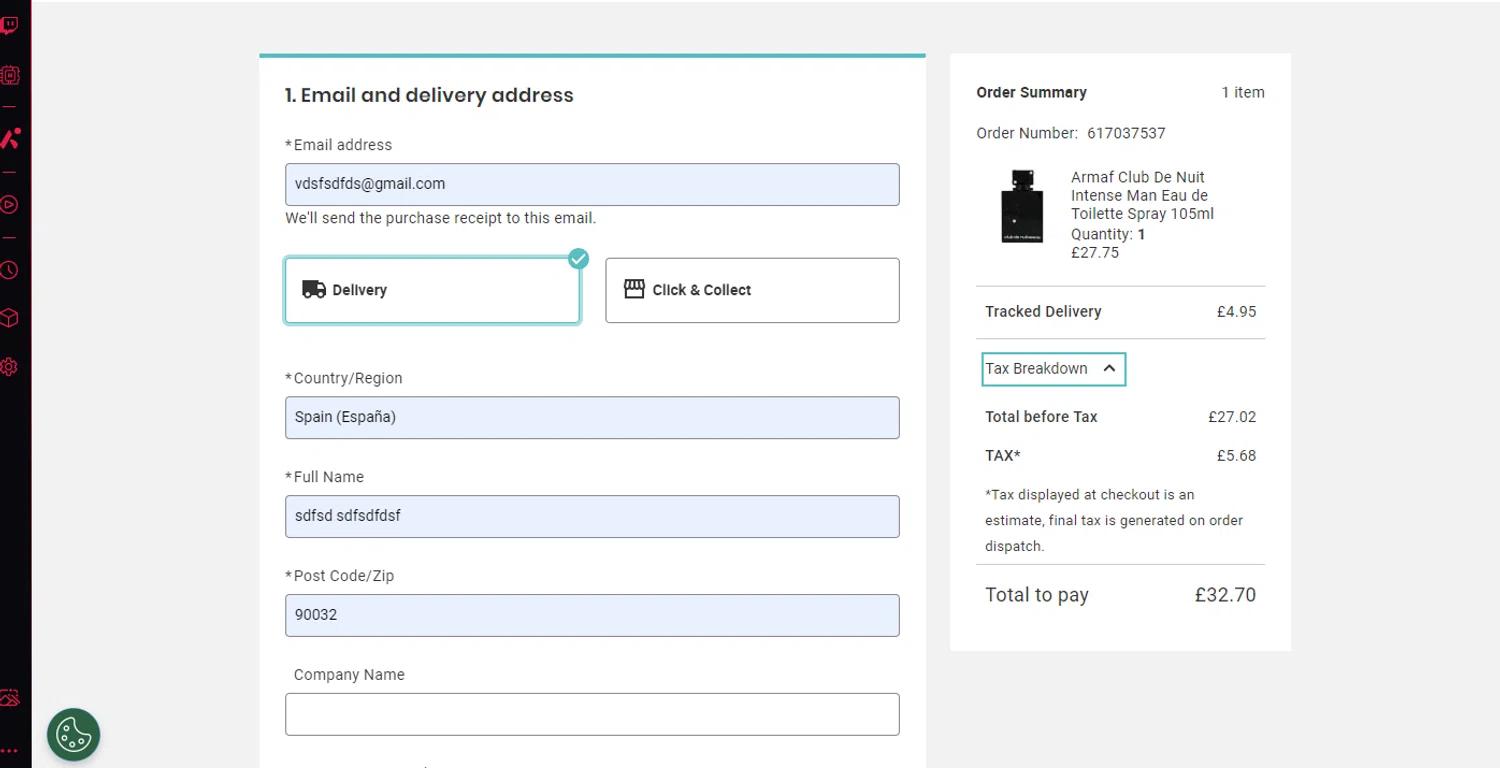This screenshot has width=1500, height=768.
Task: Open Twitch panel in the sidebar
Action: pyautogui.click(x=9, y=25)
